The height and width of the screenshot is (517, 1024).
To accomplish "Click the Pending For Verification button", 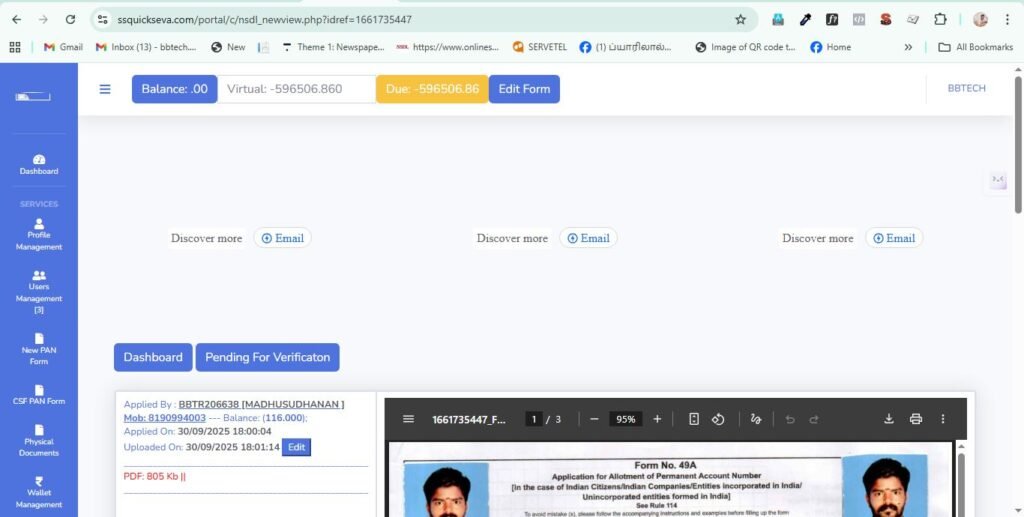I will pyautogui.click(x=267, y=357).
